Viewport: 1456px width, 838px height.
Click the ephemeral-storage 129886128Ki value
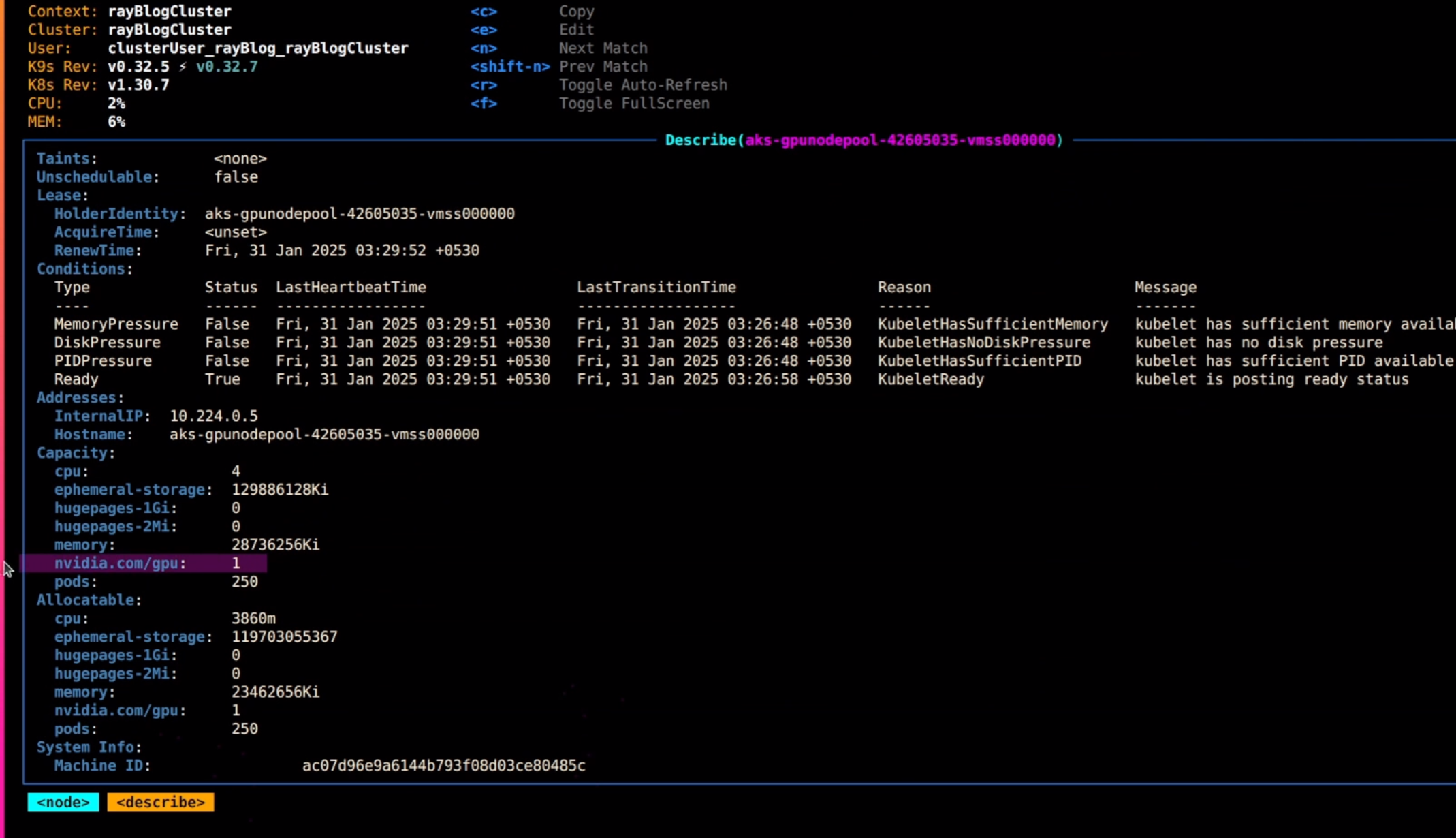click(280, 490)
